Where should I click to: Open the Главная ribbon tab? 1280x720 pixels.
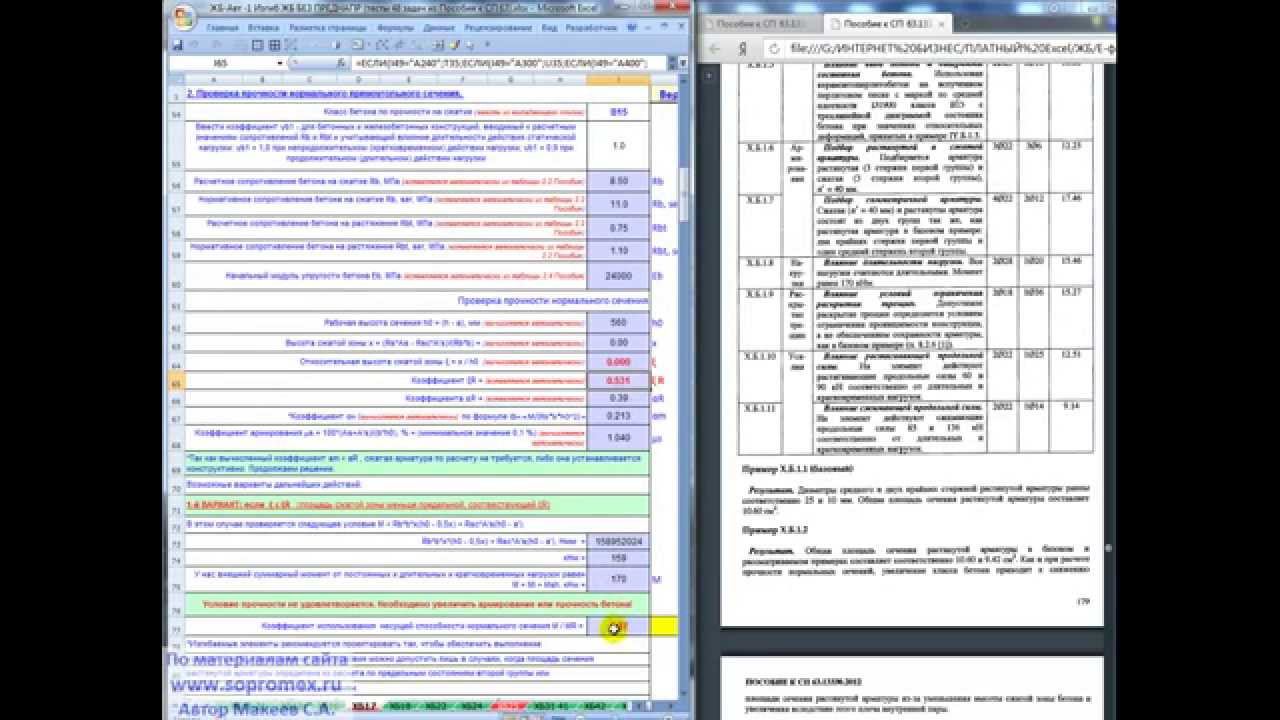[221, 28]
